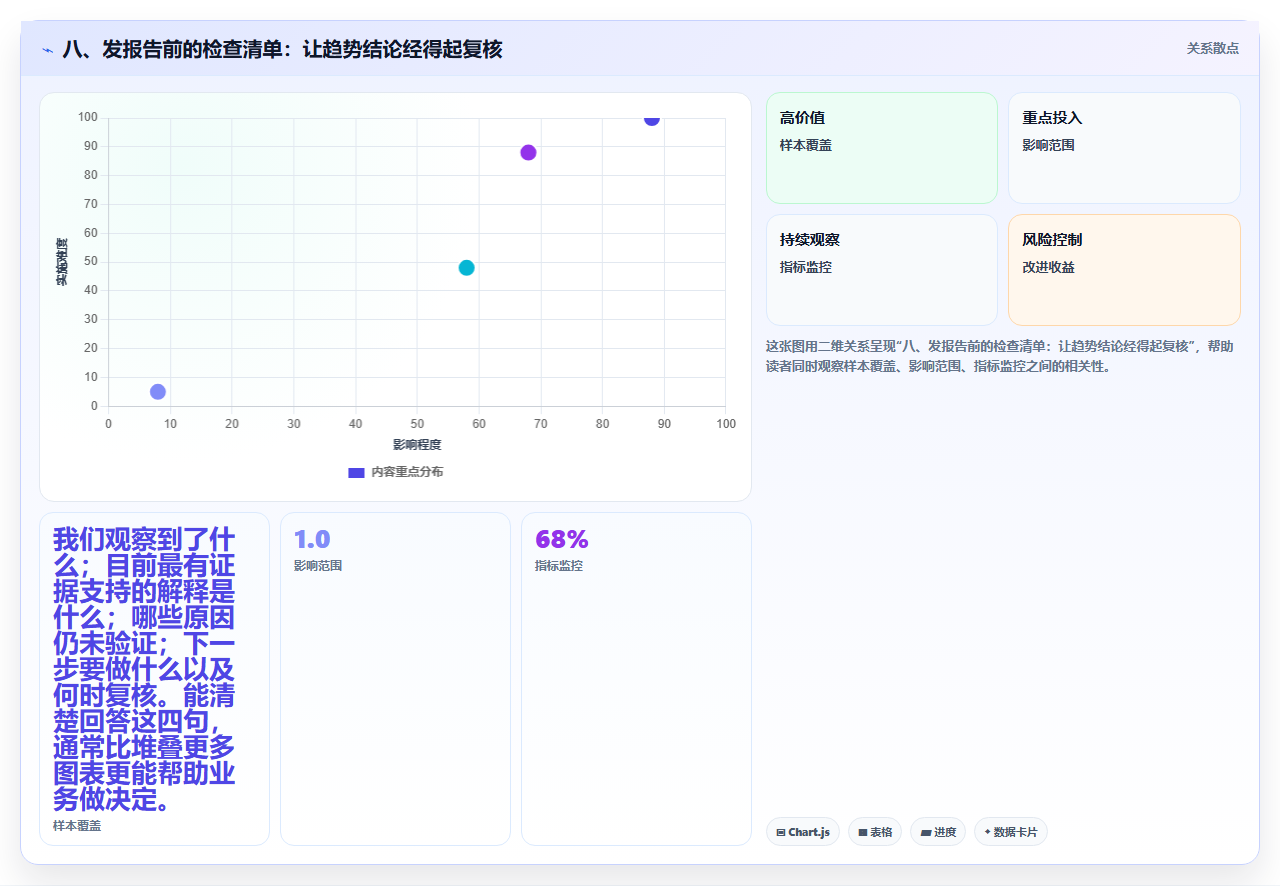The width and height of the screenshot is (1280, 886).
Task: Click the legend color box for 内容重点分布
Action: [356, 472]
